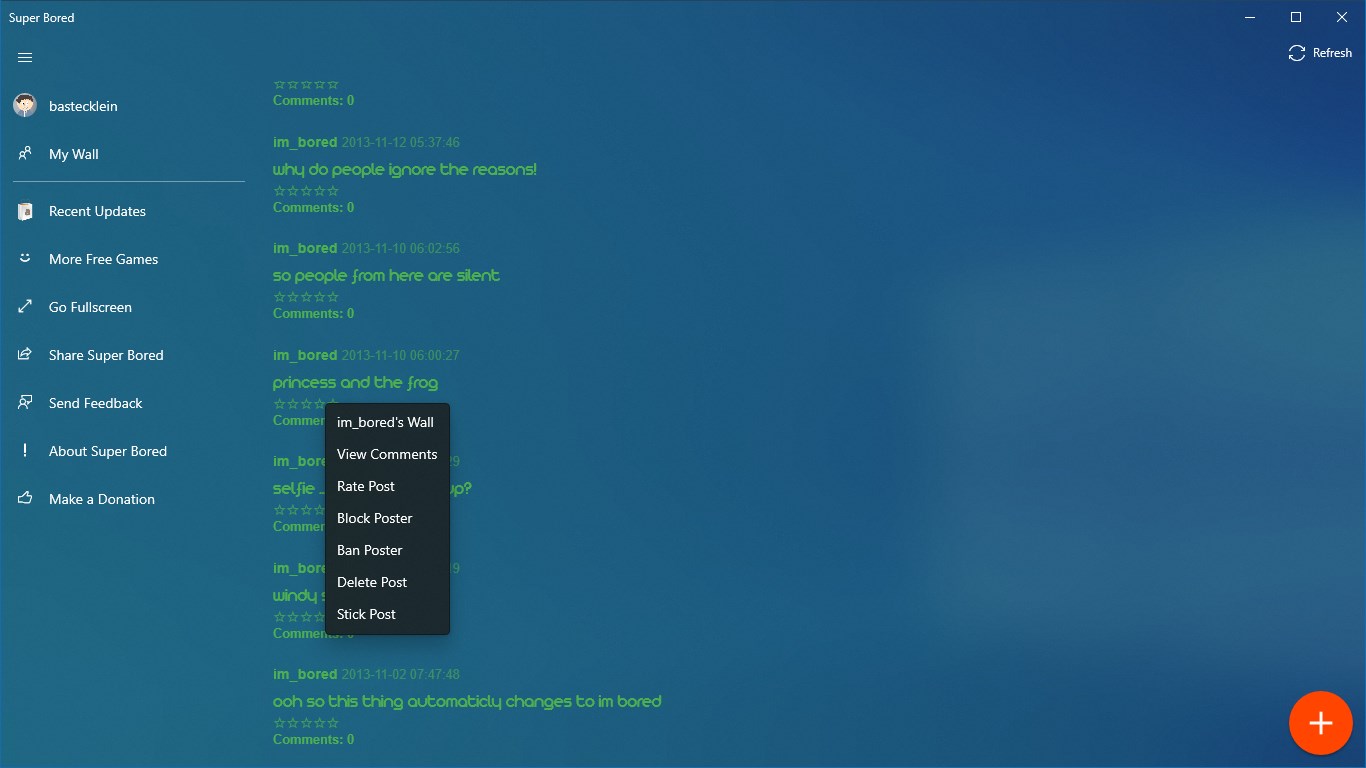Select Go Fullscreen label
Image resolution: width=1366 pixels, height=768 pixels.
click(x=90, y=307)
